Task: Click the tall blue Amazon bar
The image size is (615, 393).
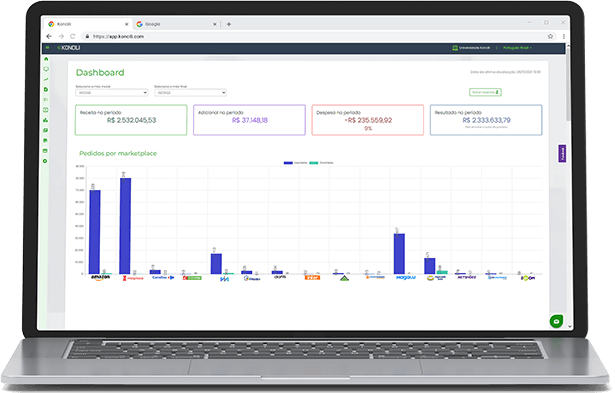Action: coord(95,232)
